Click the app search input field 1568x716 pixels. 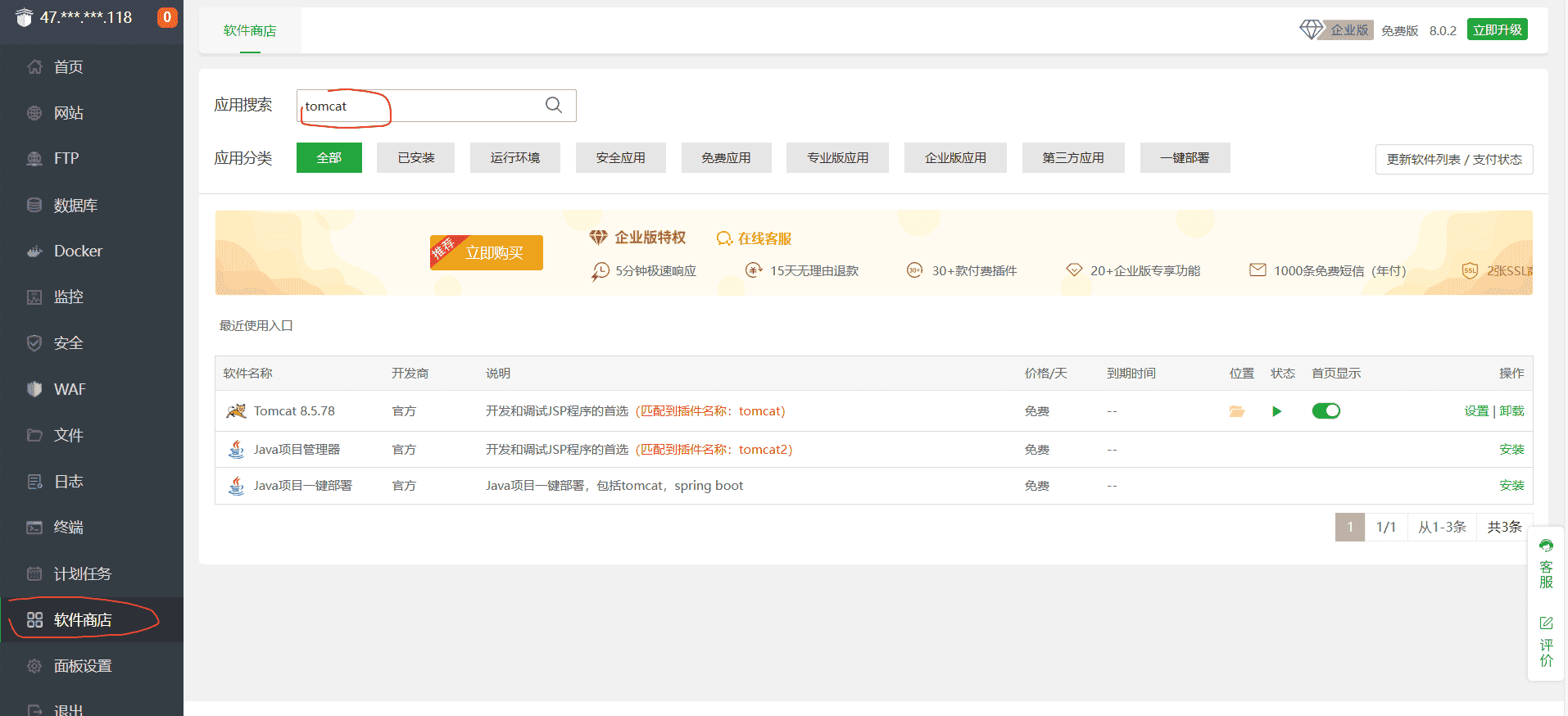click(437, 106)
